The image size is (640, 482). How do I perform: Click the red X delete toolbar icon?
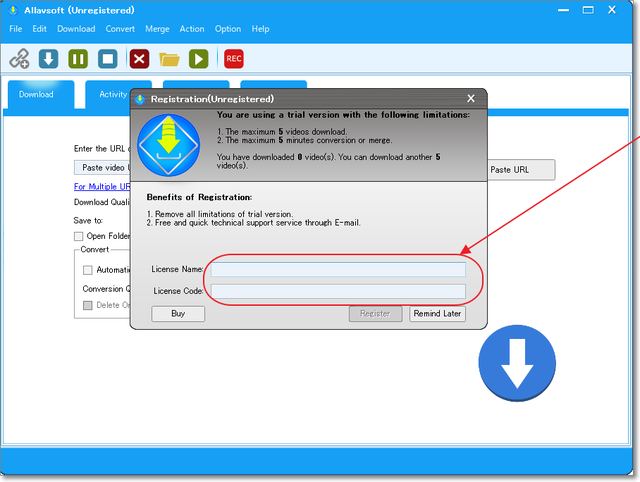click(139, 59)
